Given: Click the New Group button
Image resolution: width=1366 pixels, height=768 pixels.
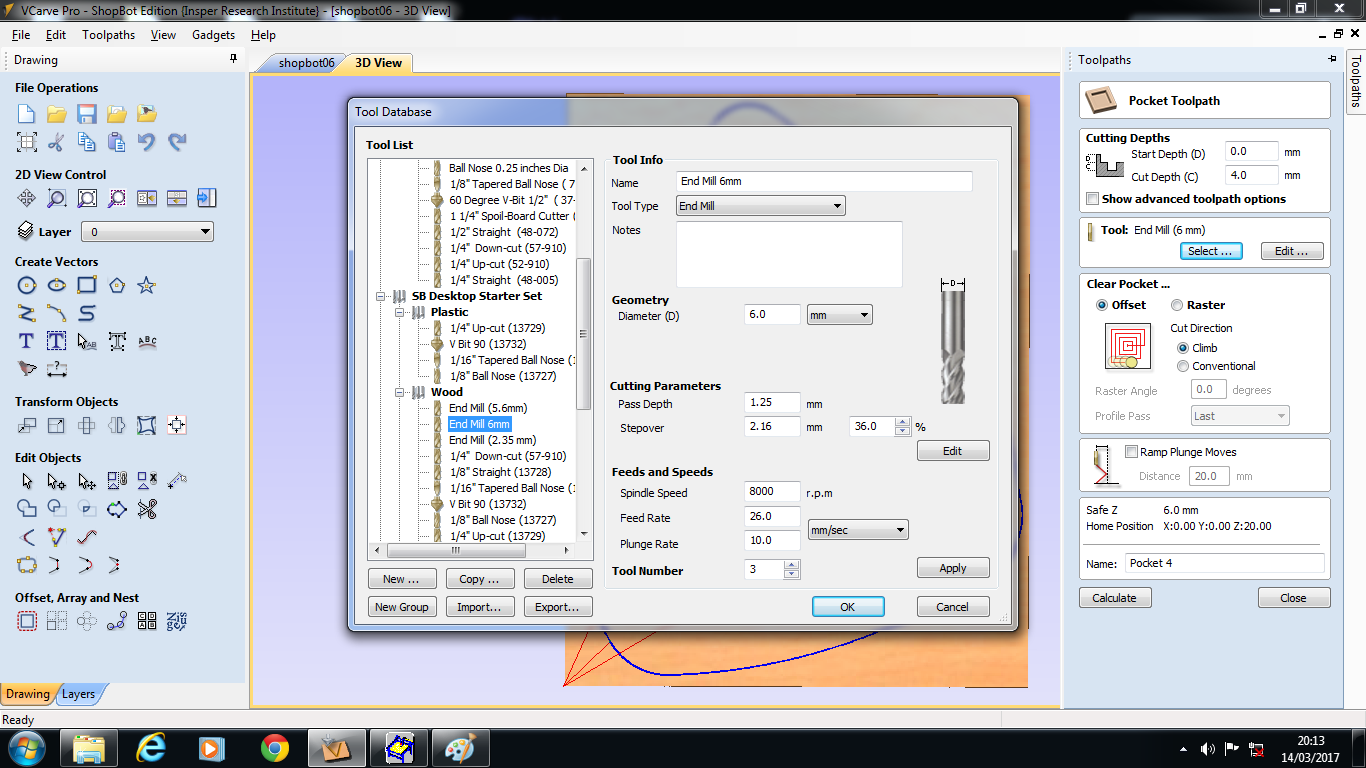Looking at the screenshot, I should tap(401, 607).
